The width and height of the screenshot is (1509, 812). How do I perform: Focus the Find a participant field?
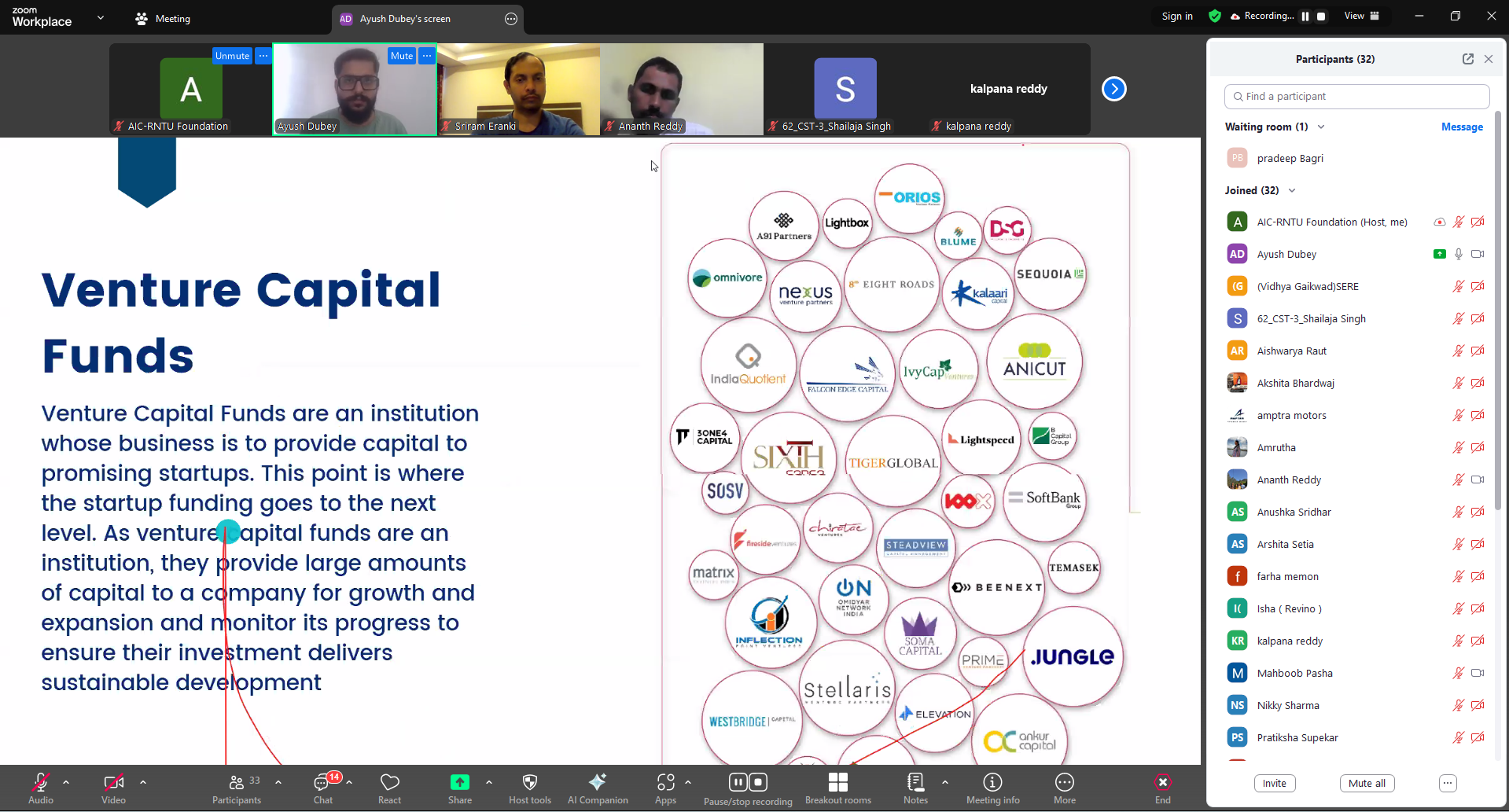click(1356, 96)
